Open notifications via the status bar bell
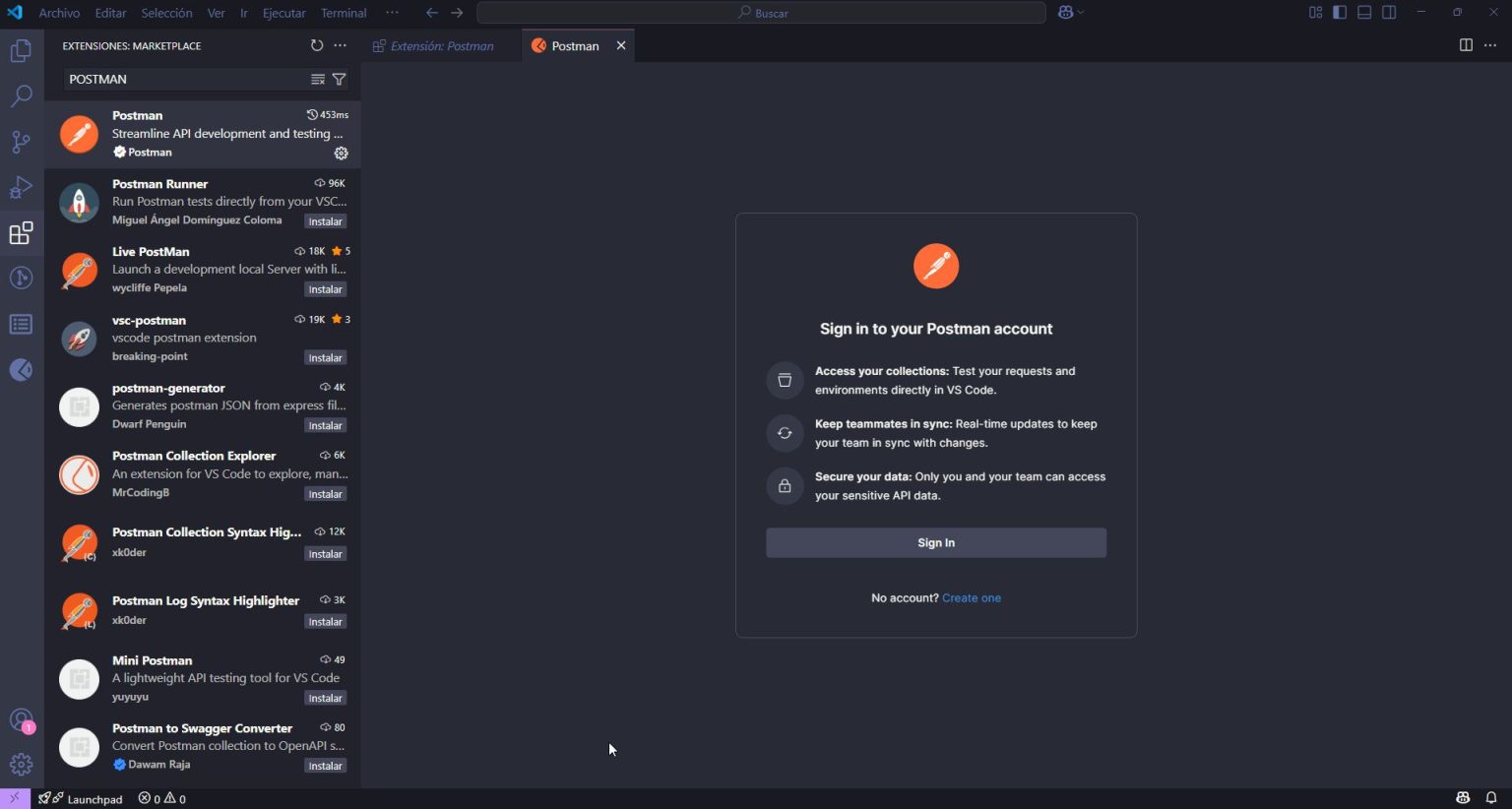 pos(1491,798)
